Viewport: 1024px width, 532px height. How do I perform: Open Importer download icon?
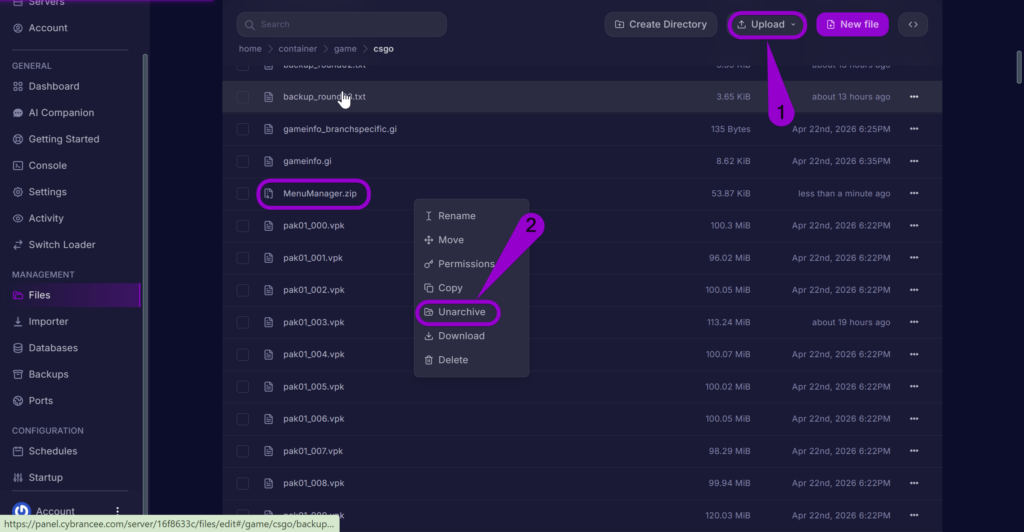(x=18, y=322)
